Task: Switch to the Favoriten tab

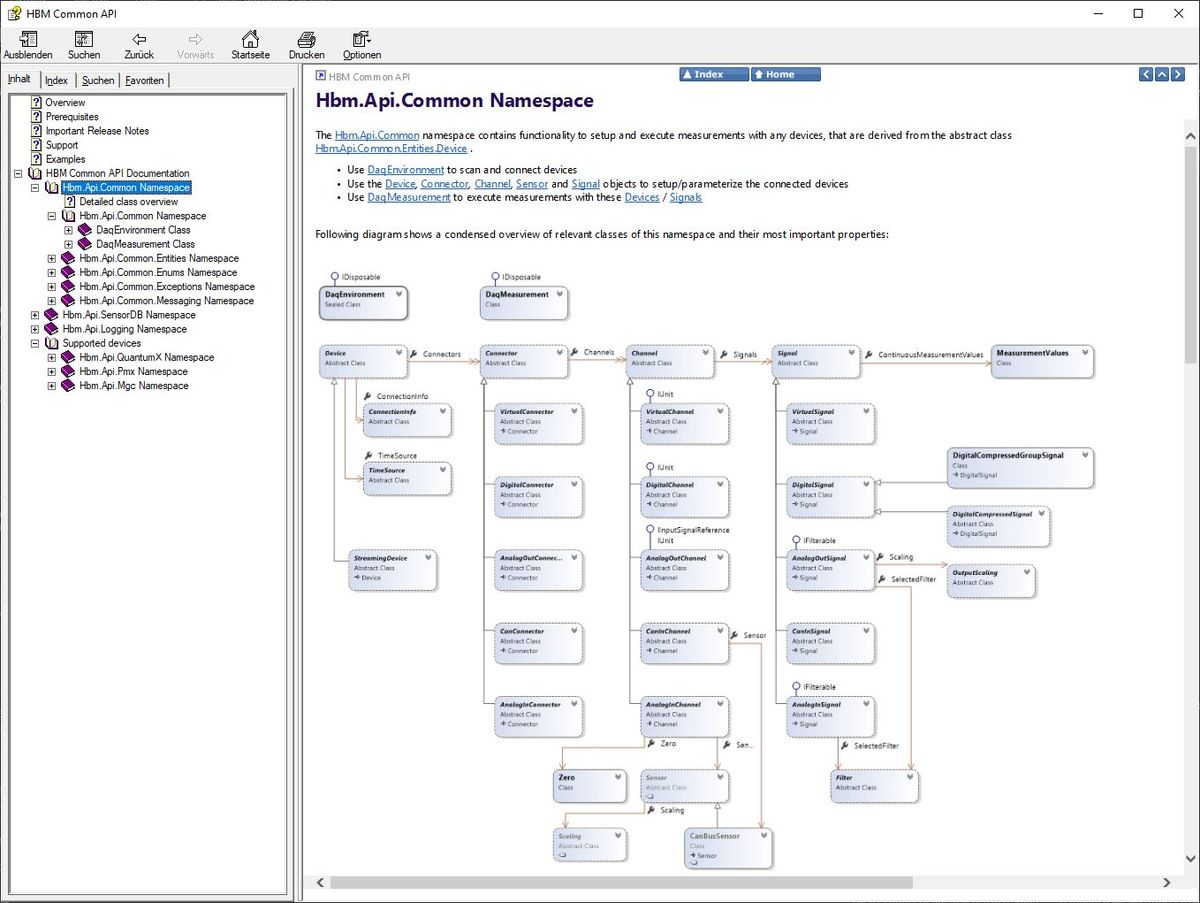Action: pyautogui.click(x=145, y=80)
